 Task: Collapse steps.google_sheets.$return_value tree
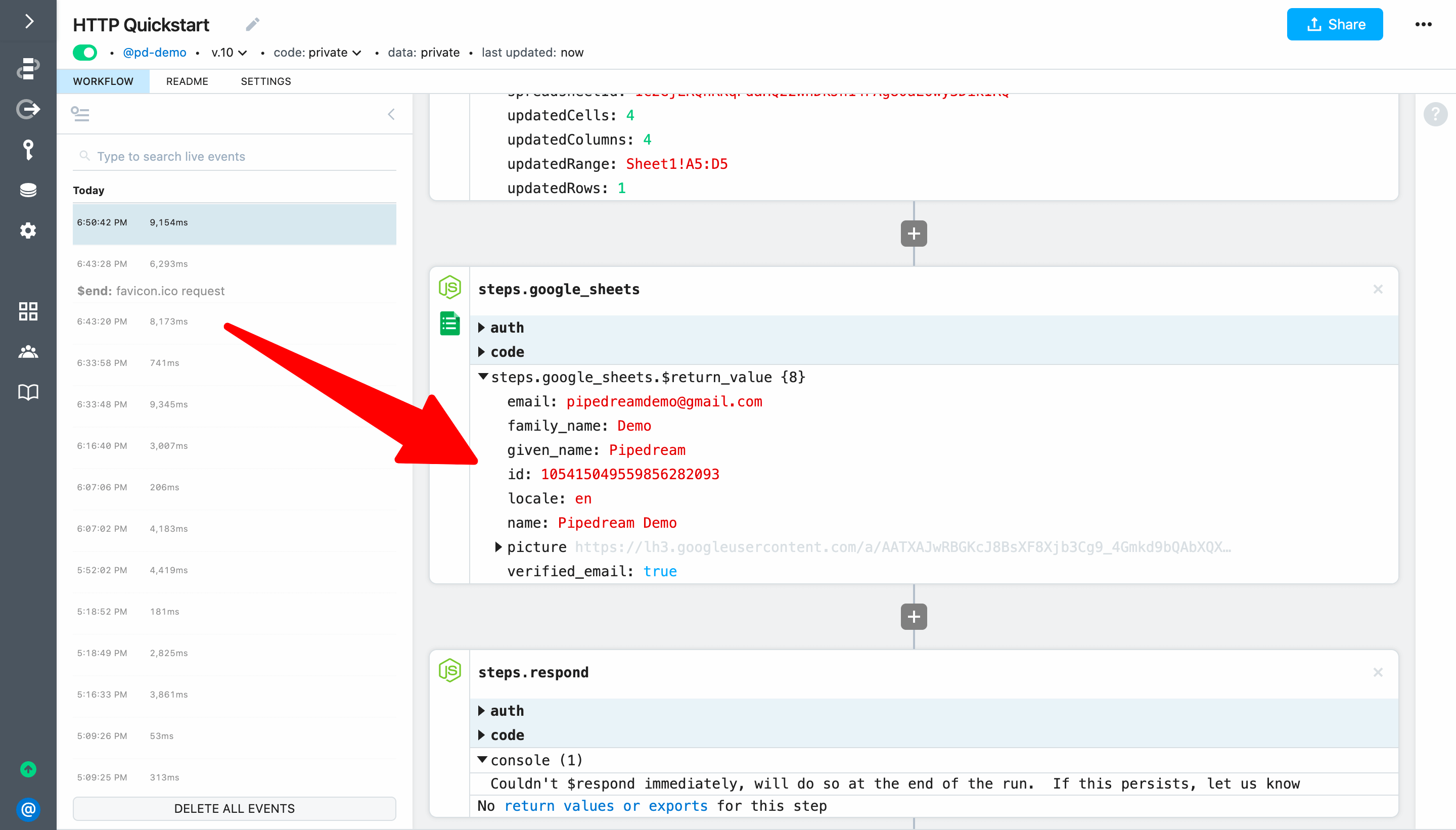coord(483,377)
